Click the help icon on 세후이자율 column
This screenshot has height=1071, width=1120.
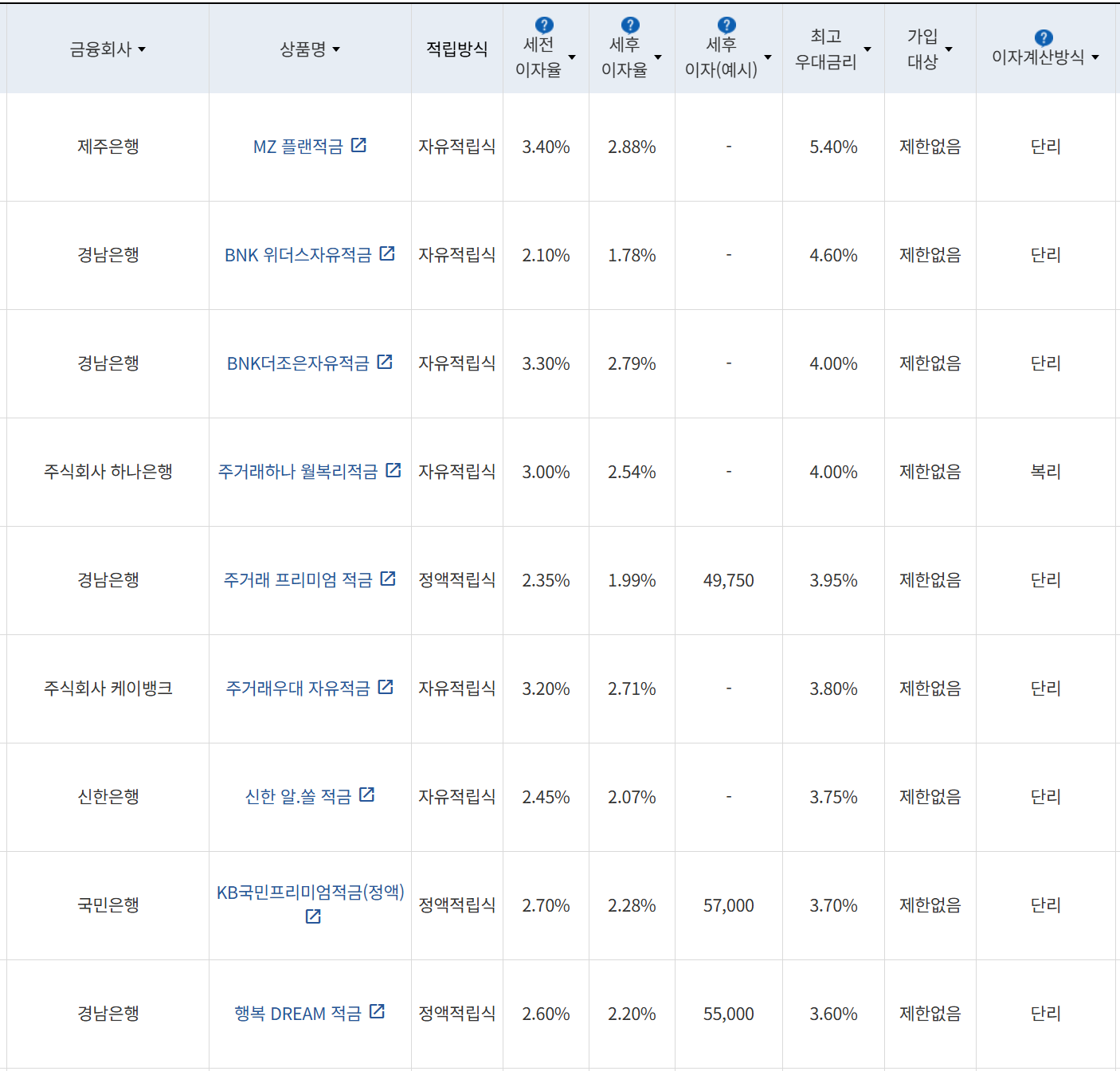[x=631, y=24]
